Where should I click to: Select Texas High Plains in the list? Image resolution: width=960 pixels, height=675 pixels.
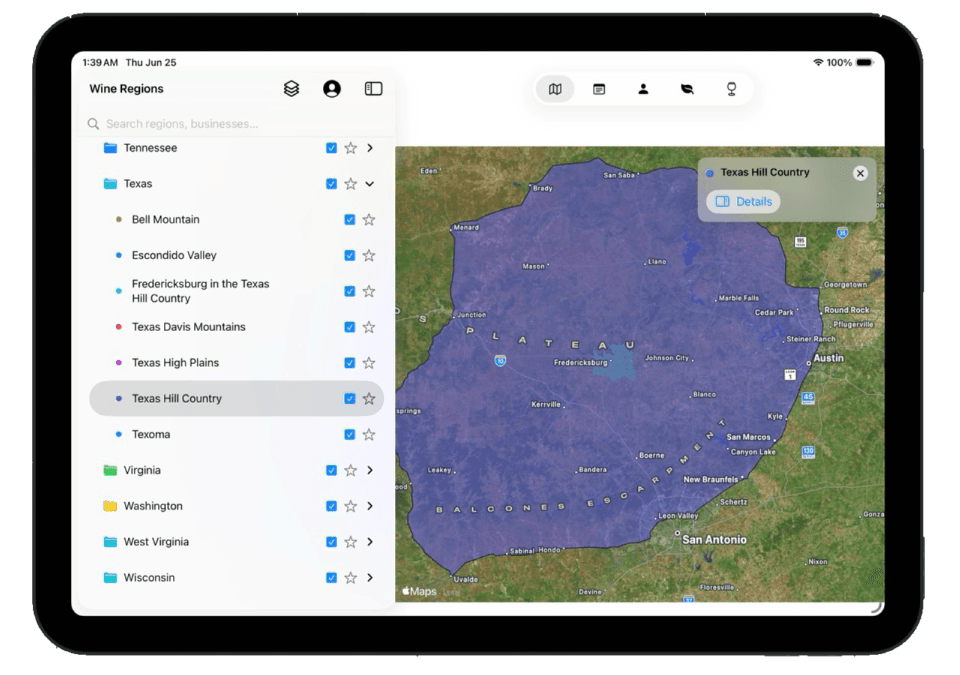click(236, 363)
